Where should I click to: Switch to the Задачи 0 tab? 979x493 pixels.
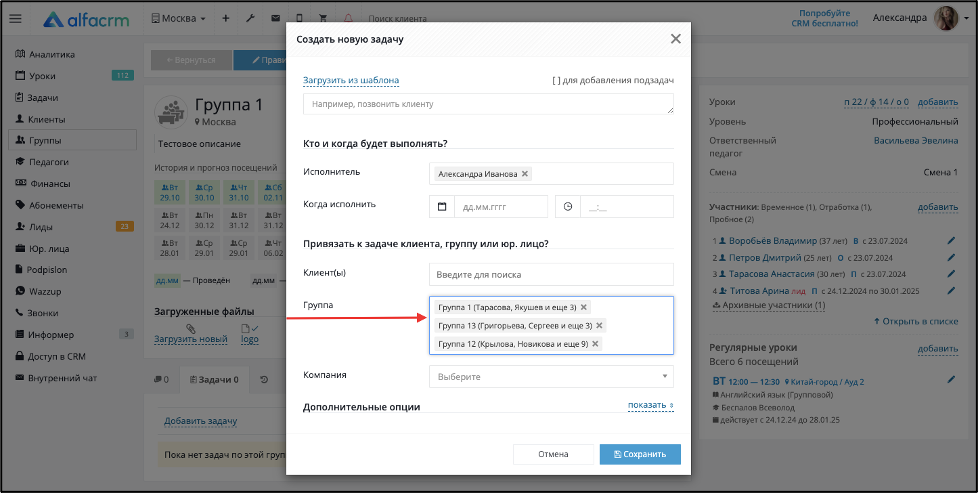(214, 379)
